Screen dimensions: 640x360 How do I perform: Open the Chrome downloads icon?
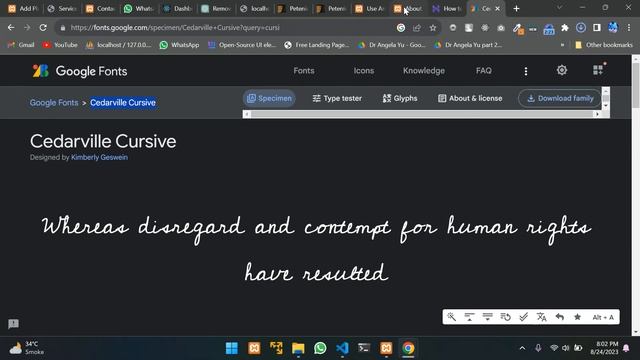[581, 28]
